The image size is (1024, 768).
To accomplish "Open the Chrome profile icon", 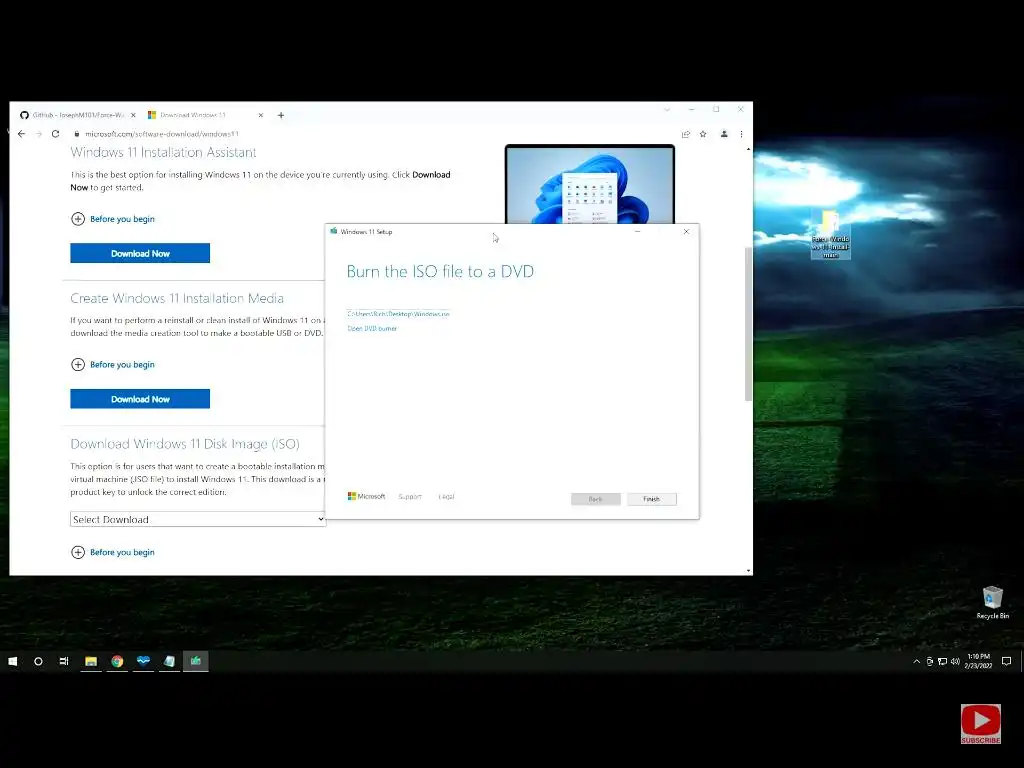I will [724, 134].
